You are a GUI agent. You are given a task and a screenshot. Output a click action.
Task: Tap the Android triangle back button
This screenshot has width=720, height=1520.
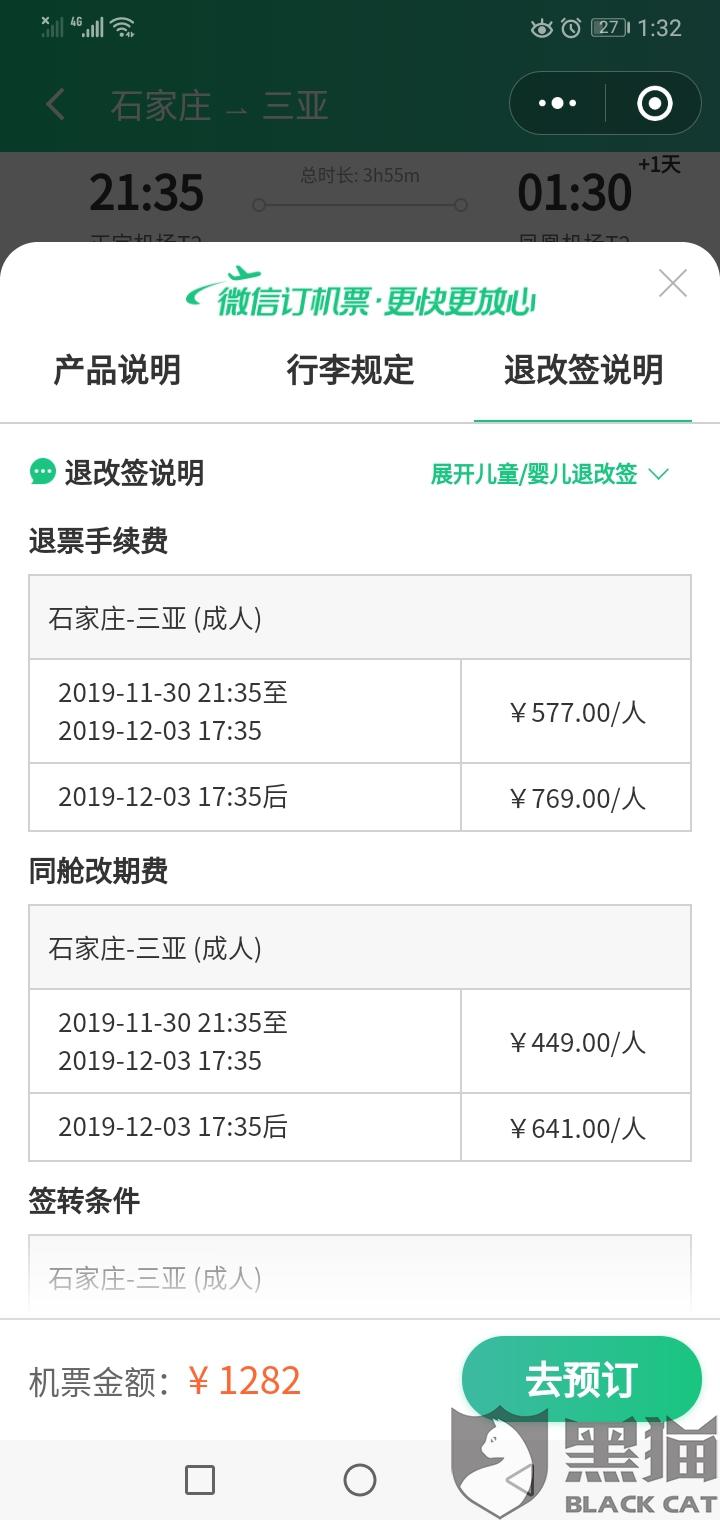(x=520, y=1480)
